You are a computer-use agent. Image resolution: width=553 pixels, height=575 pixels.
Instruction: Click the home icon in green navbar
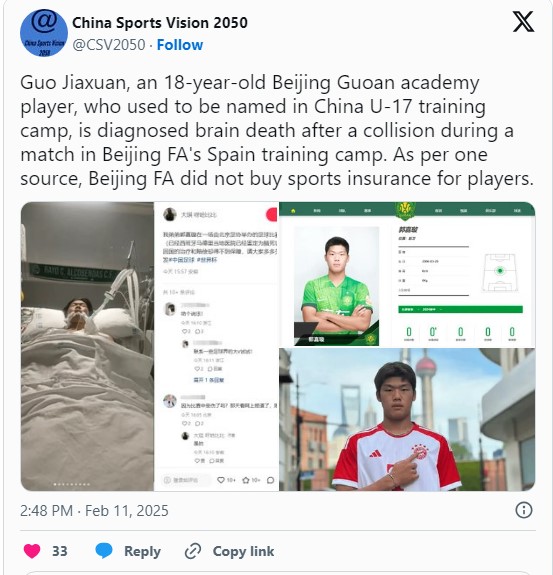pos(293,211)
